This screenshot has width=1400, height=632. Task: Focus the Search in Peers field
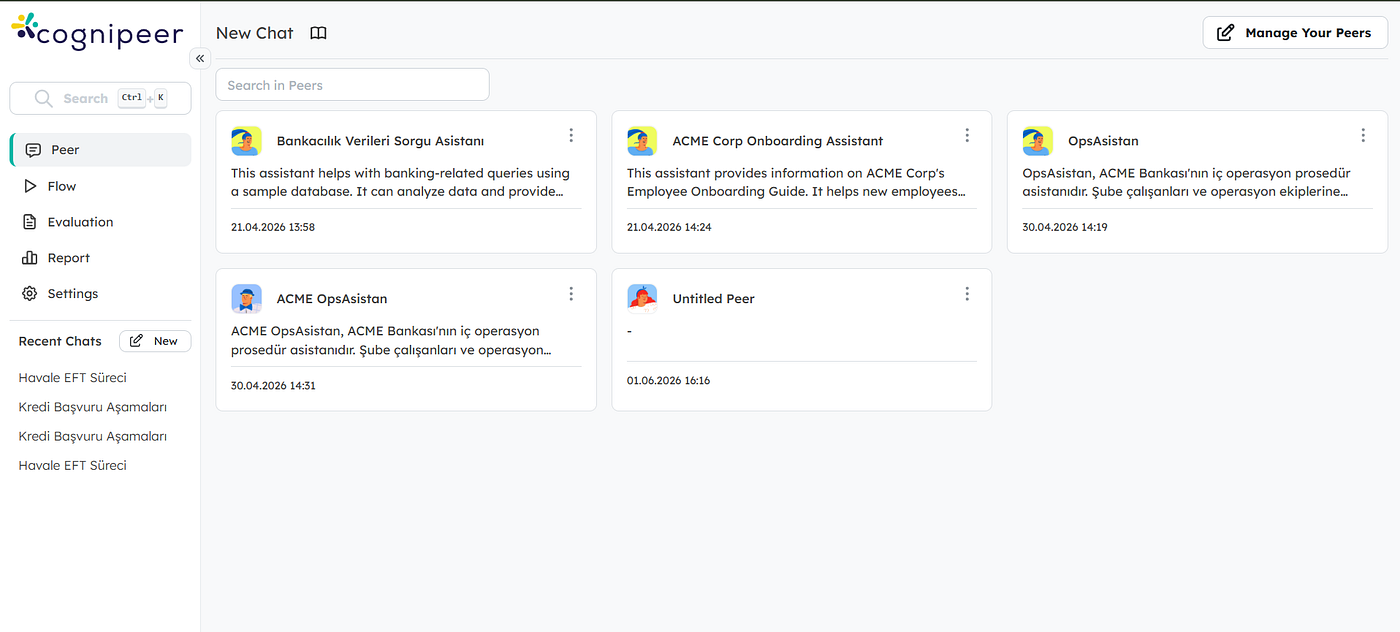click(352, 85)
